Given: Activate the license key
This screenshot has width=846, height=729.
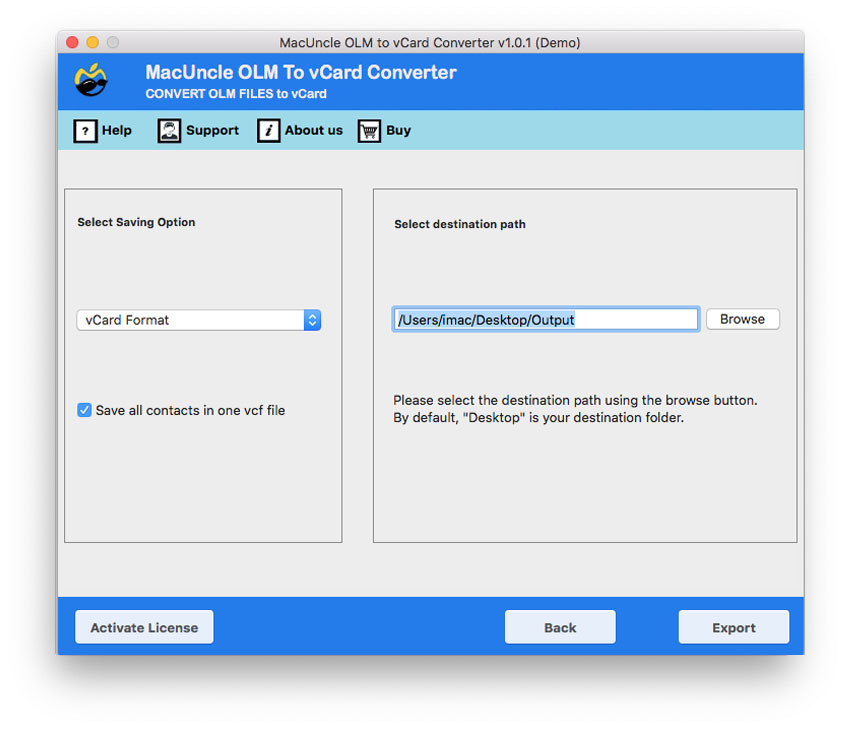Looking at the screenshot, I should 143,627.
